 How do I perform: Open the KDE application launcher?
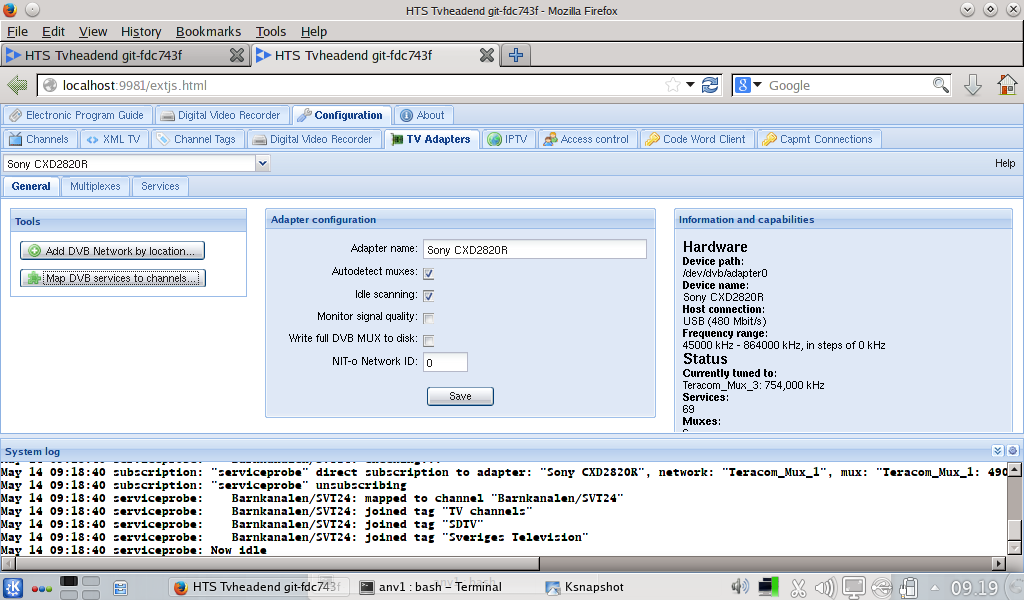[x=13, y=588]
